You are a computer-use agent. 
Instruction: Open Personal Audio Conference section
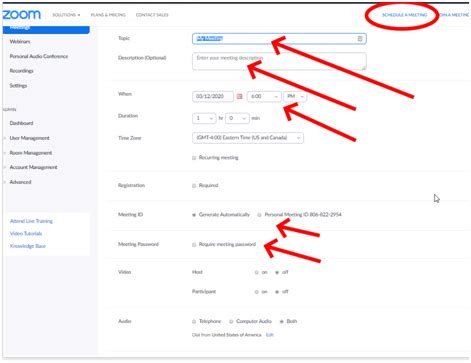click(x=39, y=56)
